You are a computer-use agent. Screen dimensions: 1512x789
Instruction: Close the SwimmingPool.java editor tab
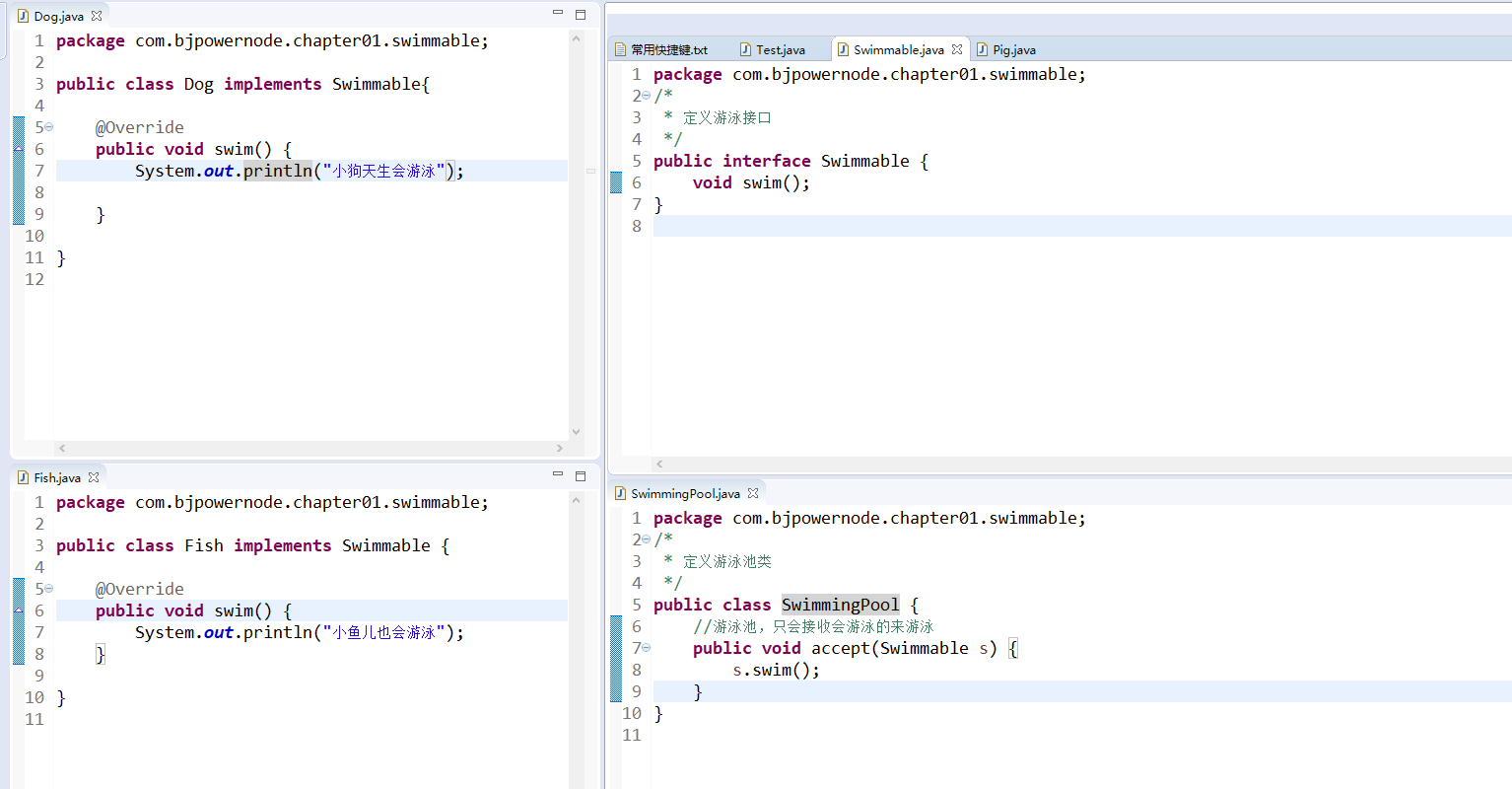[753, 493]
